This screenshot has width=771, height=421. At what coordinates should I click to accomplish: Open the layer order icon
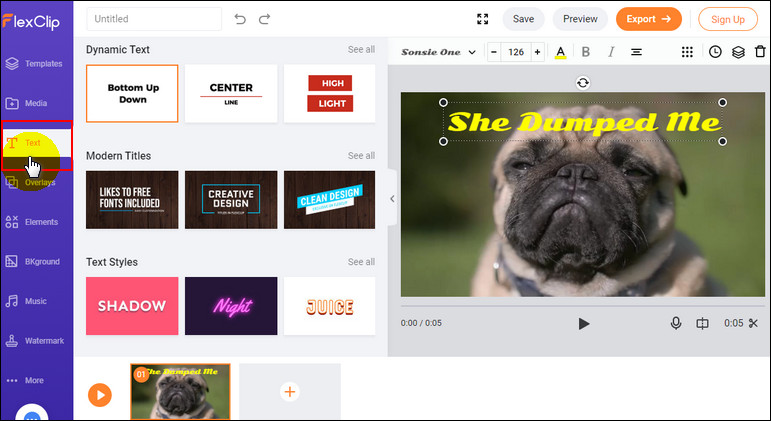coord(738,52)
